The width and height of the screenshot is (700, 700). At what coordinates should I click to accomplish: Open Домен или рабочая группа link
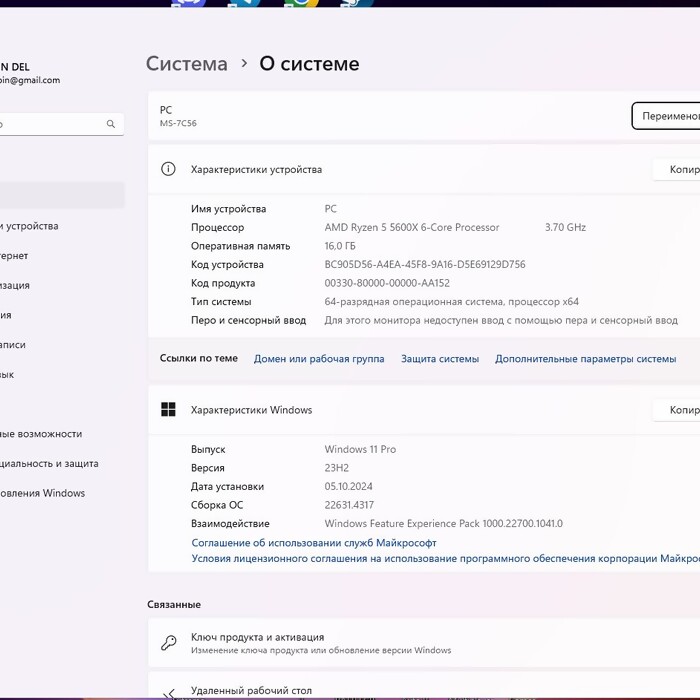[x=319, y=358]
